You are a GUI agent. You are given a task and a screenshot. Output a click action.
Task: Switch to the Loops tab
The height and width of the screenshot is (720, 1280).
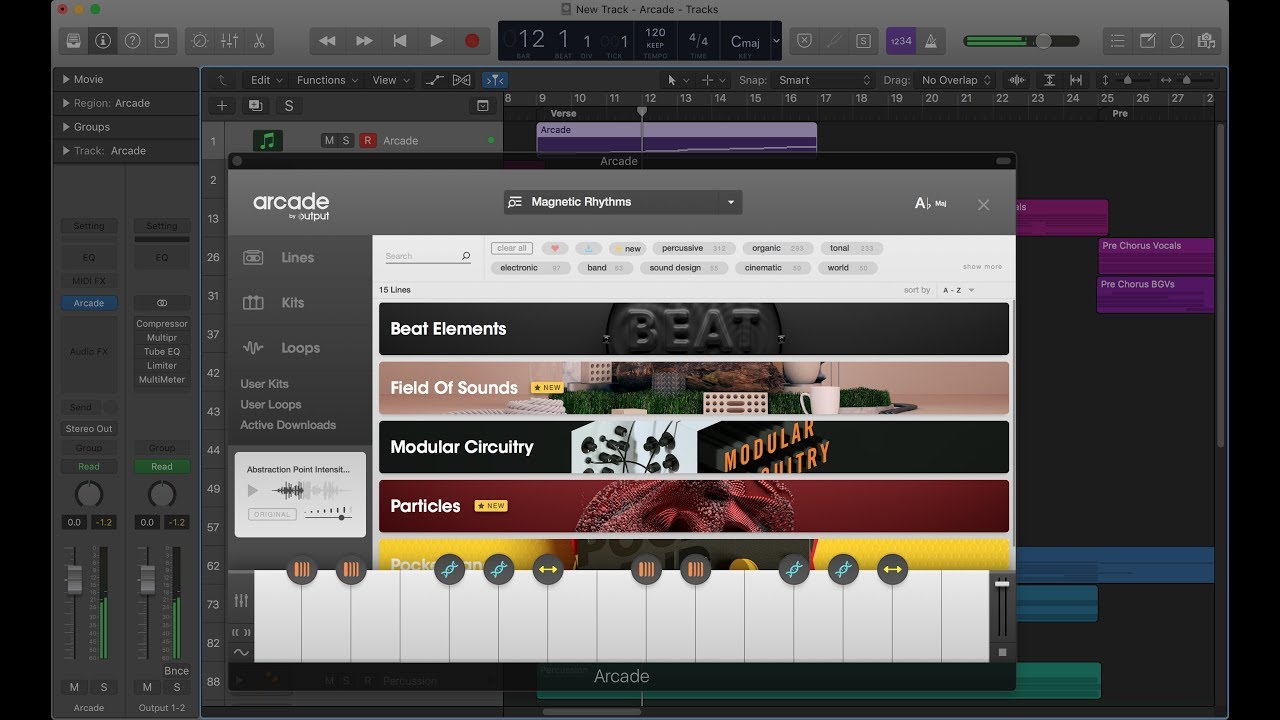click(x=300, y=348)
